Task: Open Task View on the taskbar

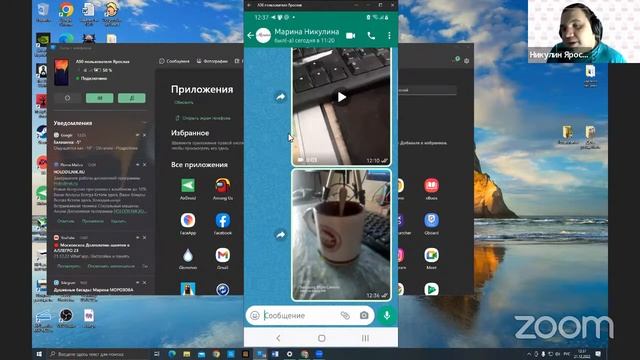Action: 157,354
